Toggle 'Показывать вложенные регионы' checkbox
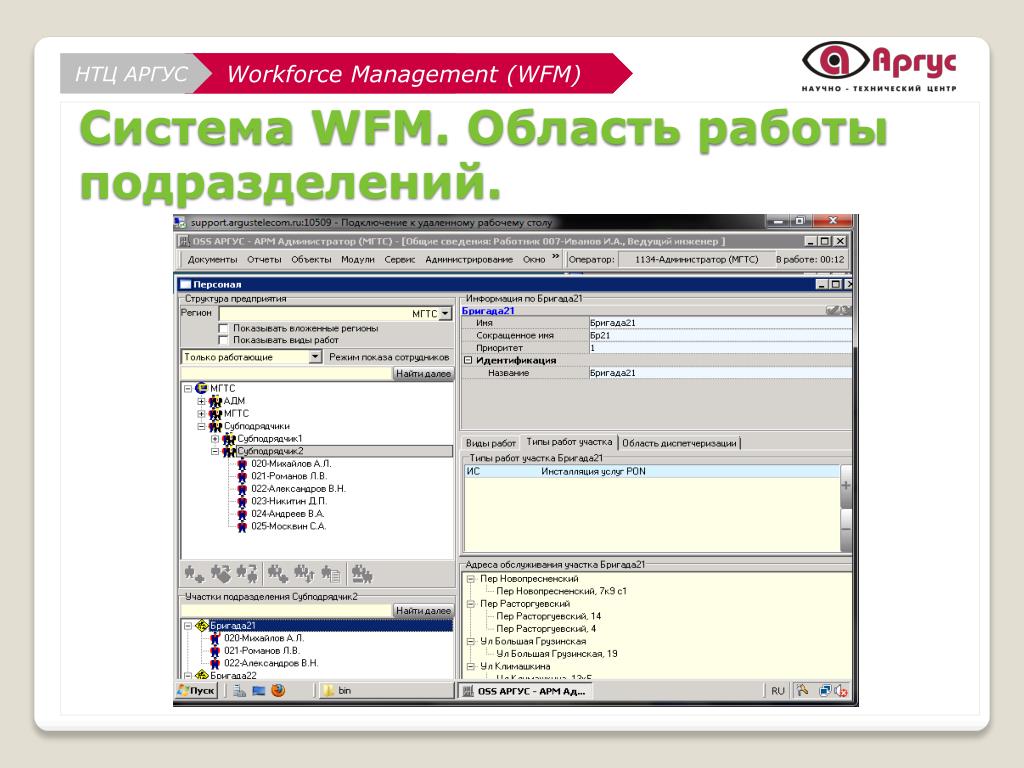The width and height of the screenshot is (1024, 768). (x=223, y=328)
